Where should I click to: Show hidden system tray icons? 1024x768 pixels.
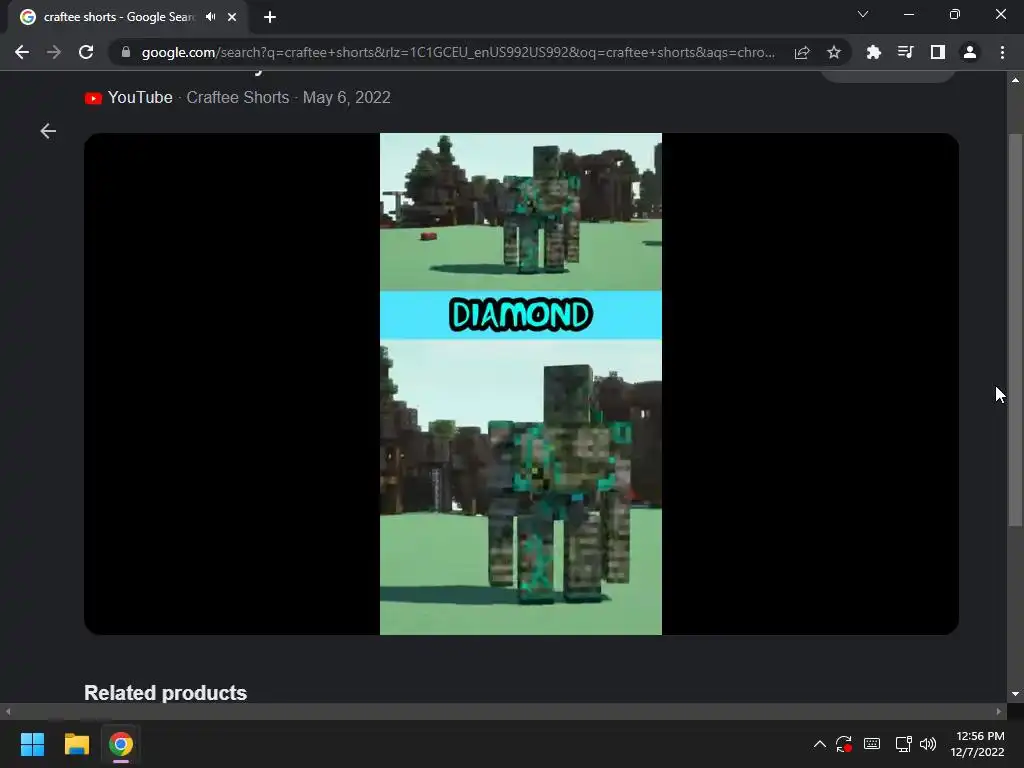(x=820, y=744)
